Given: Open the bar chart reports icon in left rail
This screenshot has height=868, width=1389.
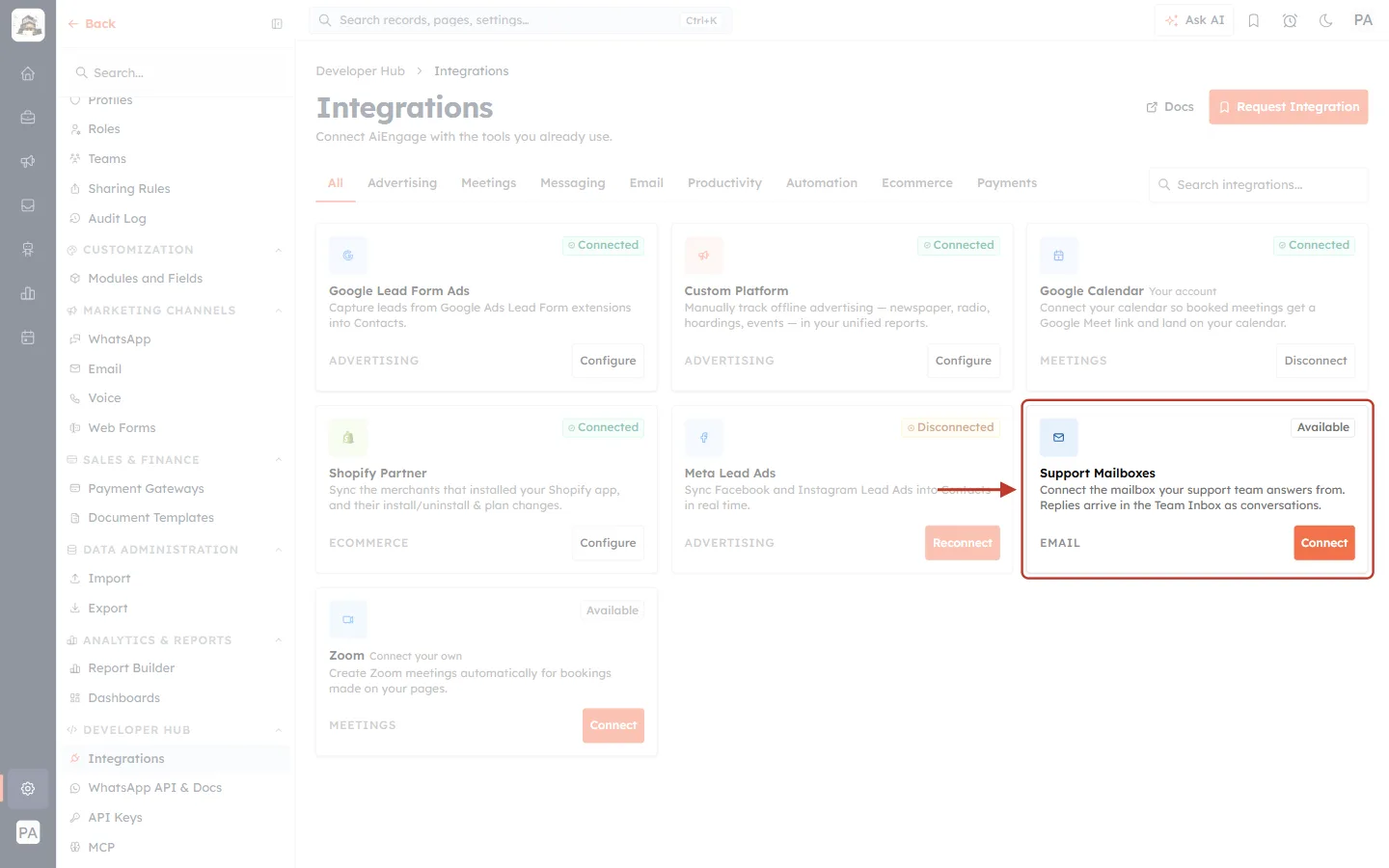Looking at the screenshot, I should click(28, 293).
